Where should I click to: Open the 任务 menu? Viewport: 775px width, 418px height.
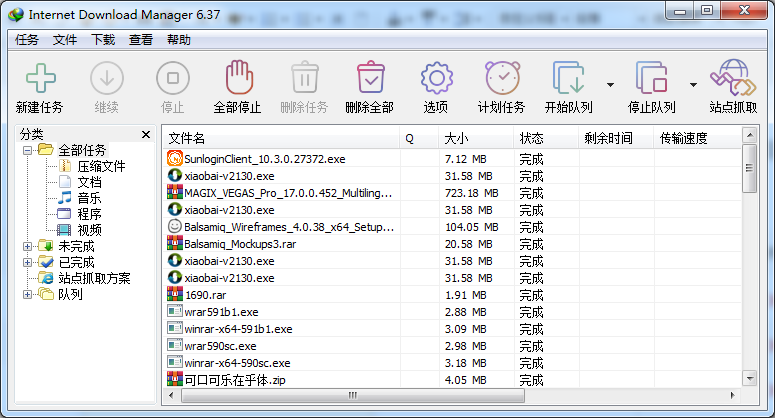click(x=27, y=40)
